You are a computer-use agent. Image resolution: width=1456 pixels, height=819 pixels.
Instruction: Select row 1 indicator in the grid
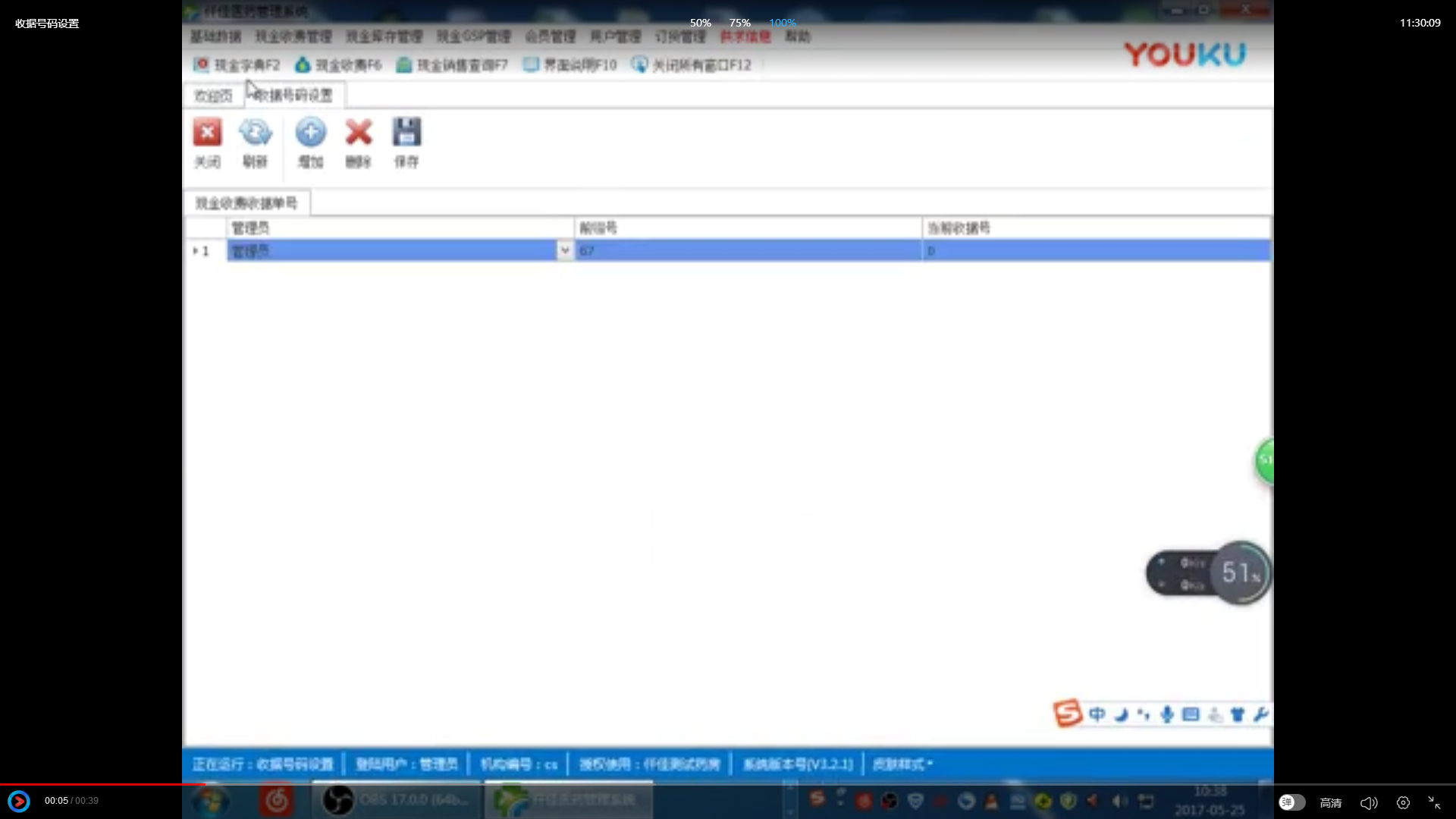click(206, 251)
